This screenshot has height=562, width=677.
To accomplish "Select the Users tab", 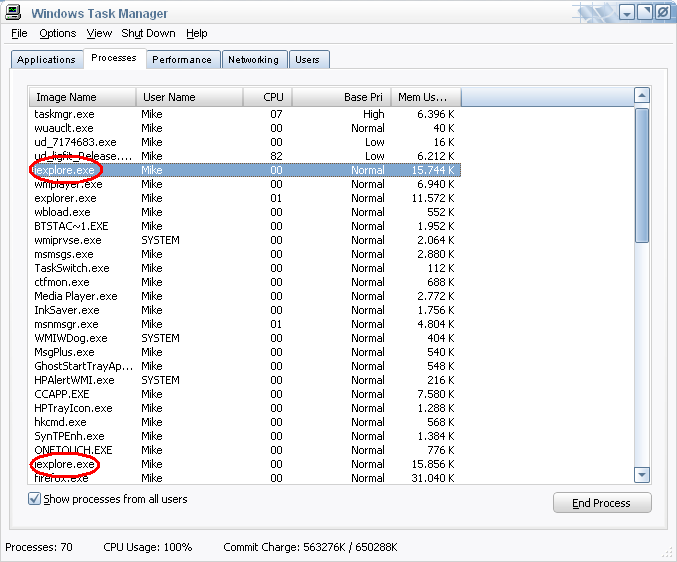I will tap(307, 60).
